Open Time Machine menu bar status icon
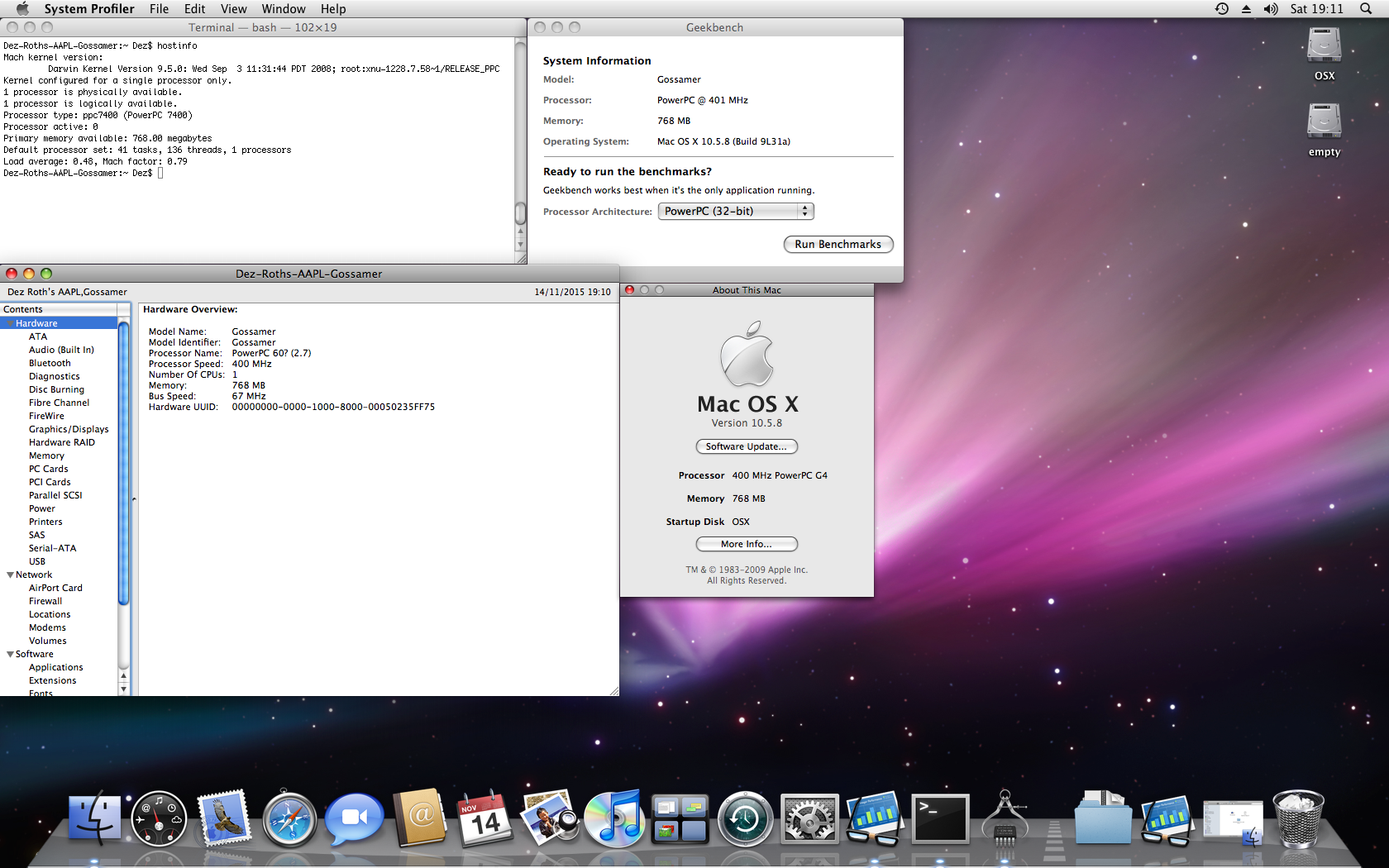The height and width of the screenshot is (868, 1389). coord(1221,8)
